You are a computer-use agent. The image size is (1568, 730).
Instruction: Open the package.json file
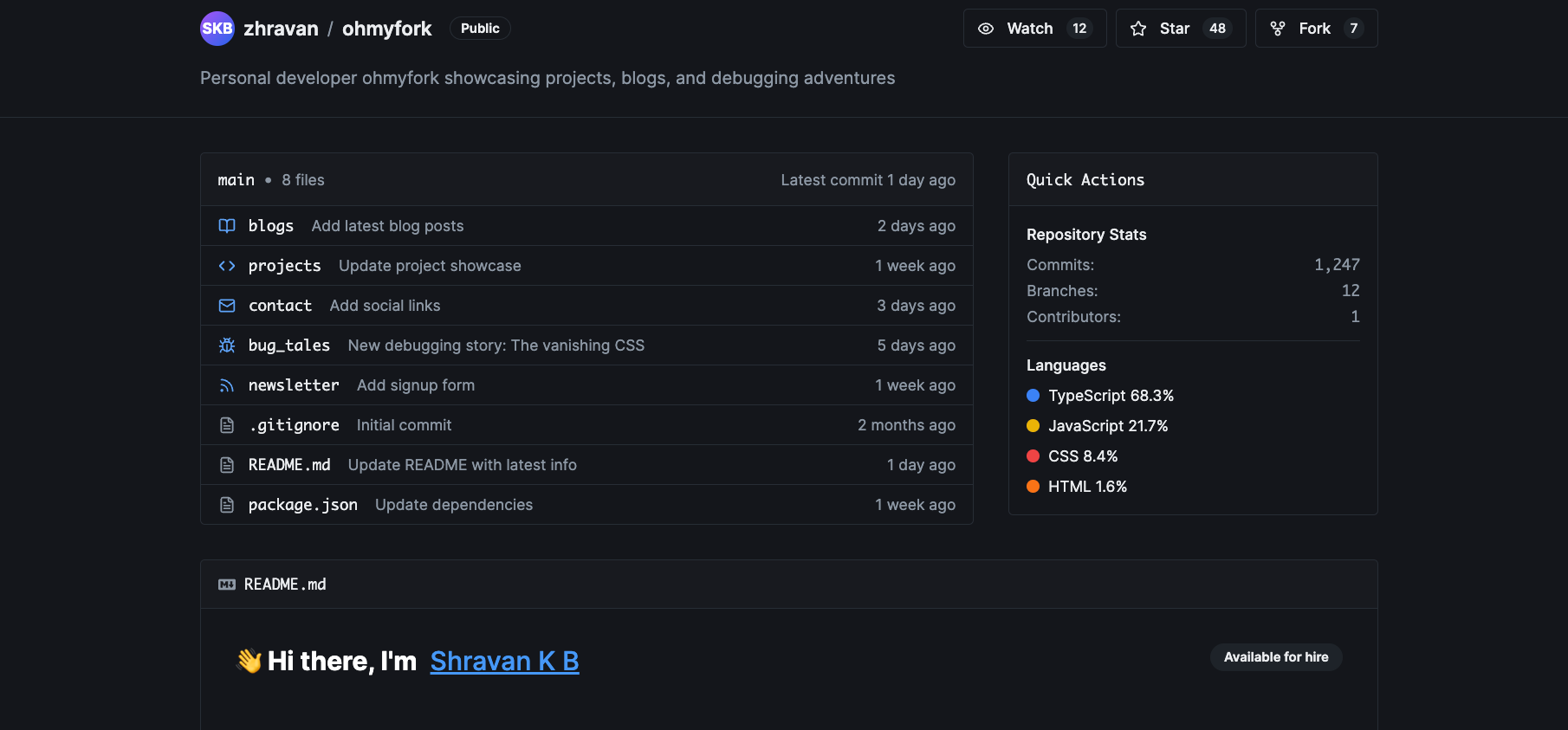[x=302, y=505]
